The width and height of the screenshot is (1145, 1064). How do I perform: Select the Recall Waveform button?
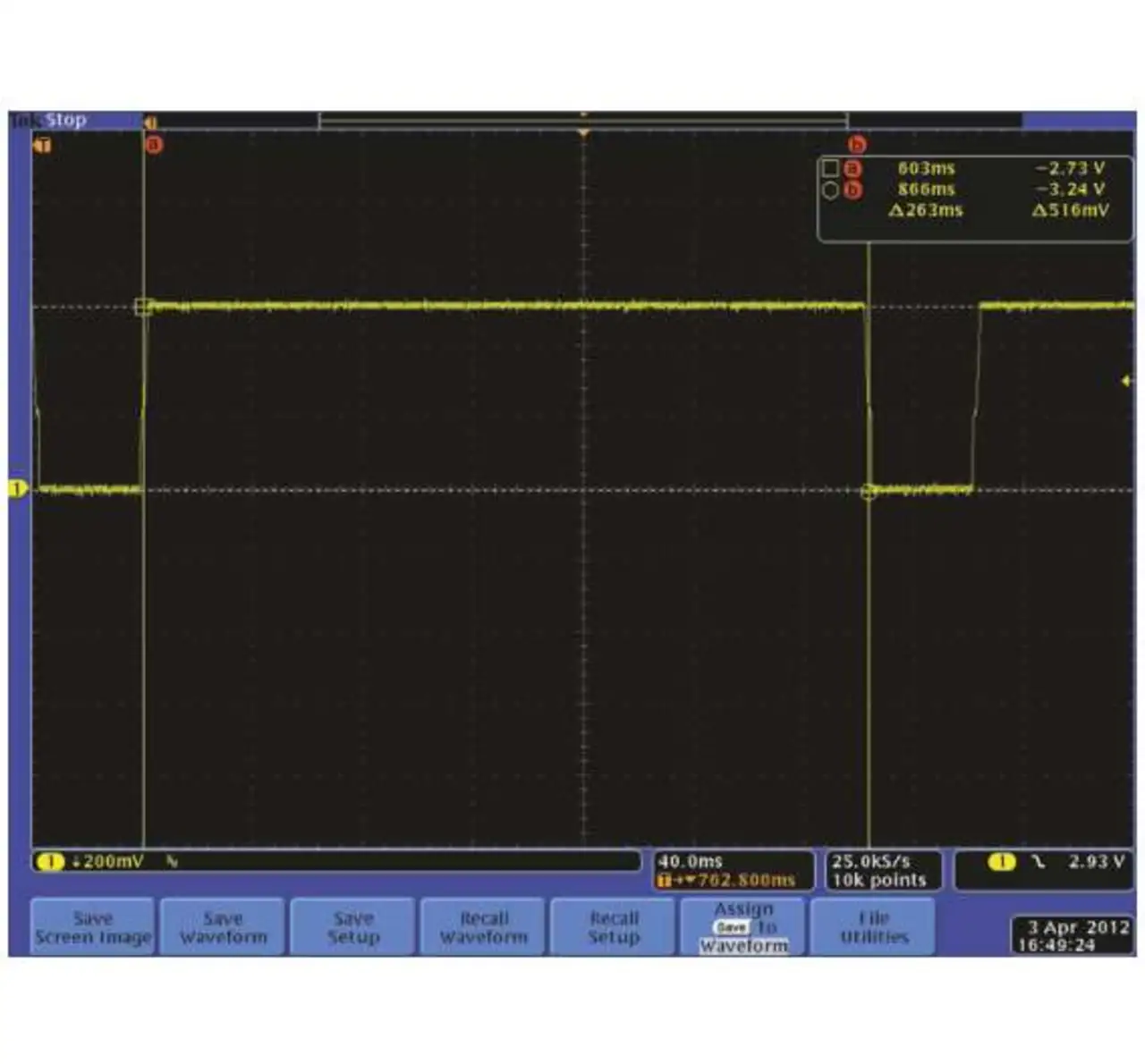point(483,927)
